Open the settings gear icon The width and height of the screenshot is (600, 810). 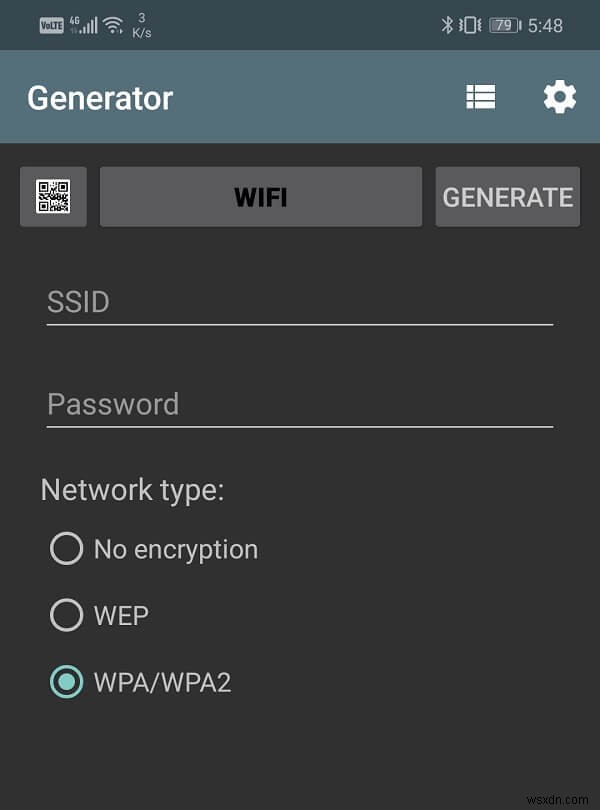click(559, 96)
